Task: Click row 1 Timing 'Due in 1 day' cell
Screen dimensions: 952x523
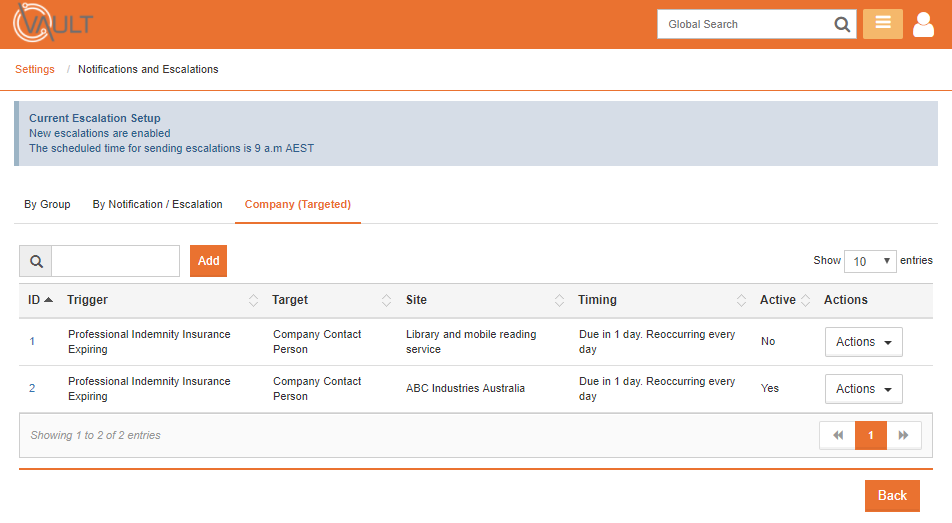Action: [x=657, y=342]
